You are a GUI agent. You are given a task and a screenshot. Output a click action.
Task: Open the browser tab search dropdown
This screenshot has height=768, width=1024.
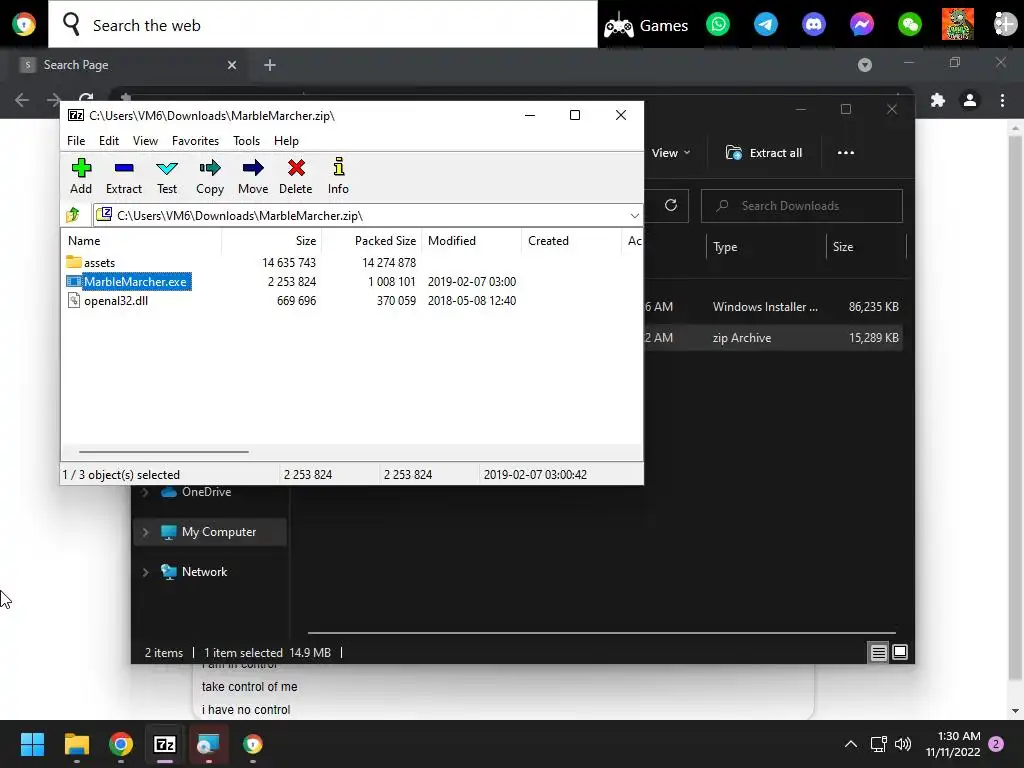(865, 65)
